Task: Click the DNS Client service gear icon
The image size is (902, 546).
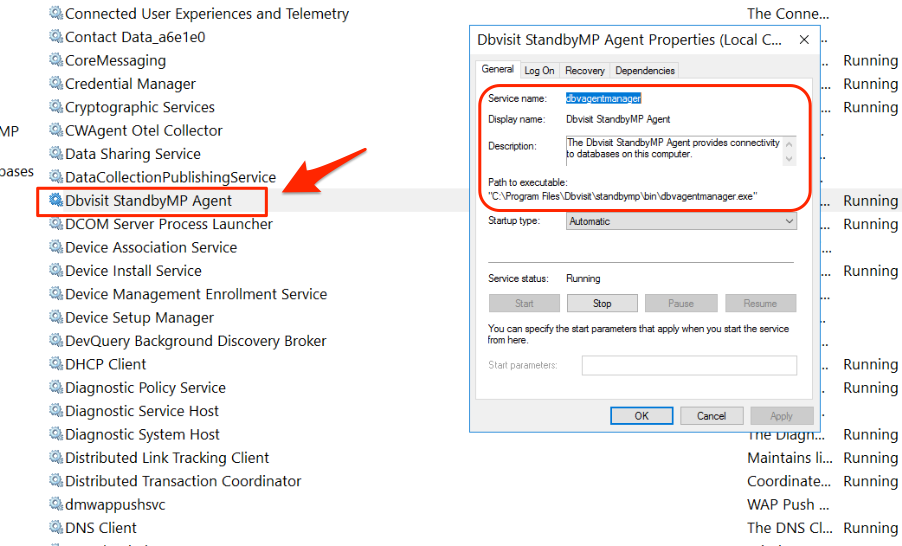Action: tap(56, 528)
